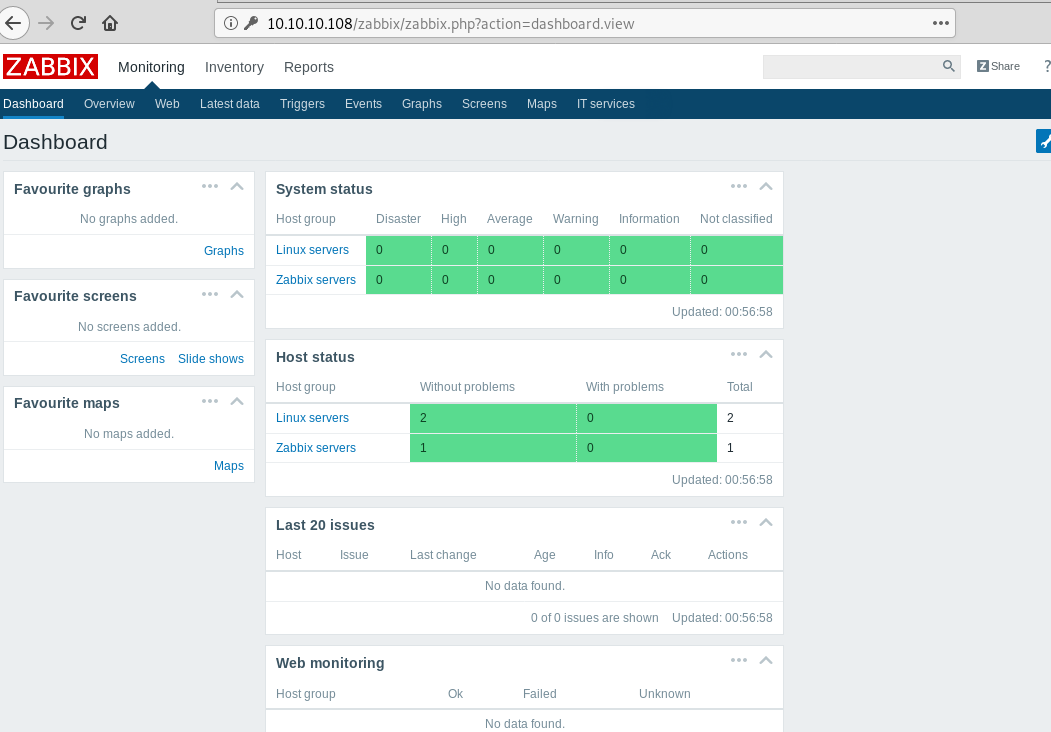Open Latest data tab
Image resolution: width=1051 pixels, height=732 pixels.
pos(229,104)
